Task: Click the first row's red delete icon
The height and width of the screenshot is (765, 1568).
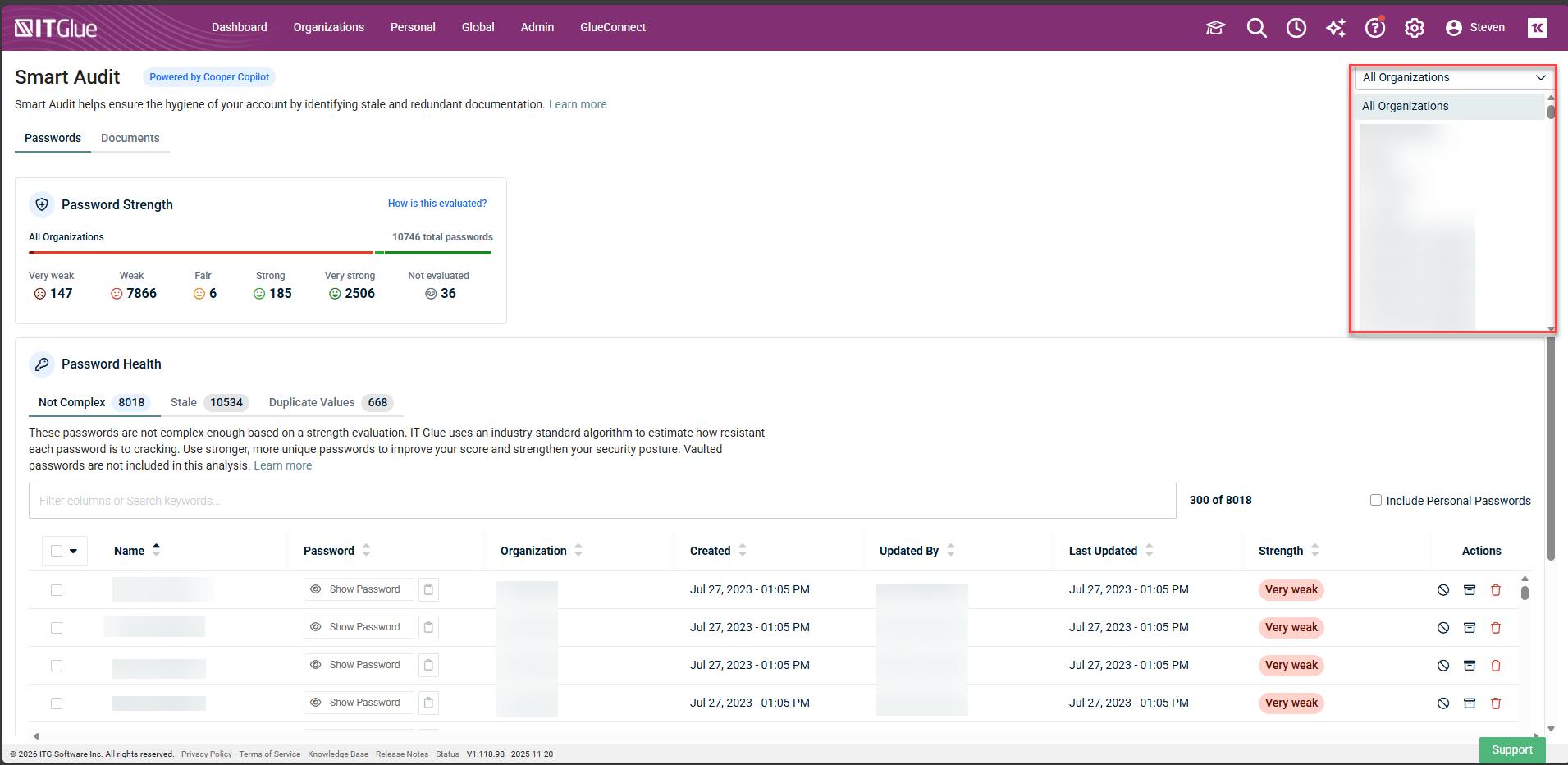Action: (x=1495, y=590)
